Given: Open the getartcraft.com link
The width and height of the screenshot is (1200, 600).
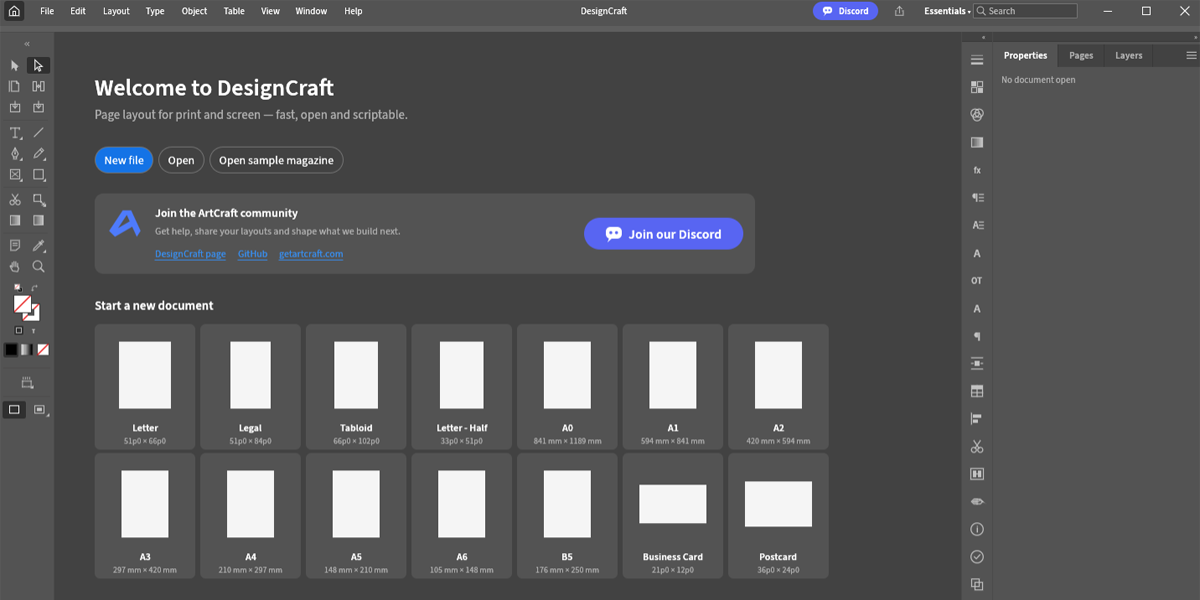Looking at the screenshot, I should point(311,254).
